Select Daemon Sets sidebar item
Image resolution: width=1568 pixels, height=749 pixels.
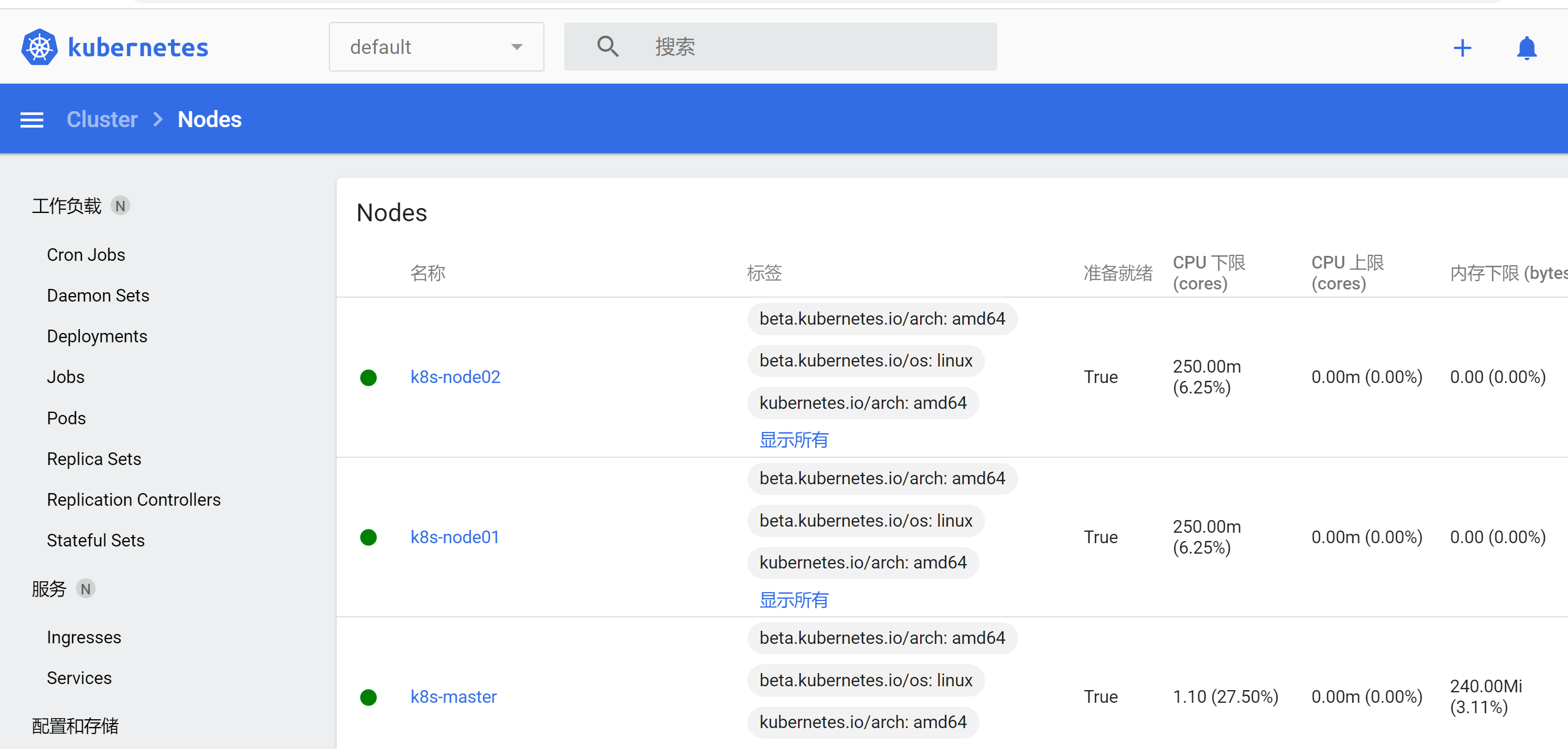(x=98, y=296)
